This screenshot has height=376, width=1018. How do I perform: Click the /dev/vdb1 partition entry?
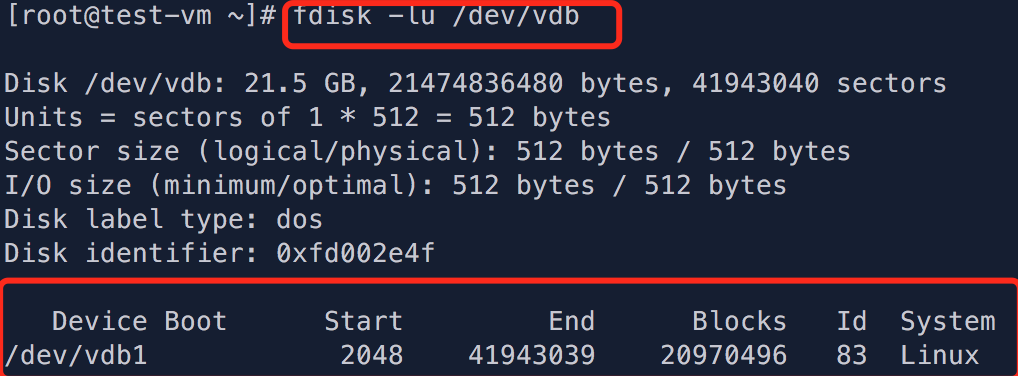(x=76, y=355)
